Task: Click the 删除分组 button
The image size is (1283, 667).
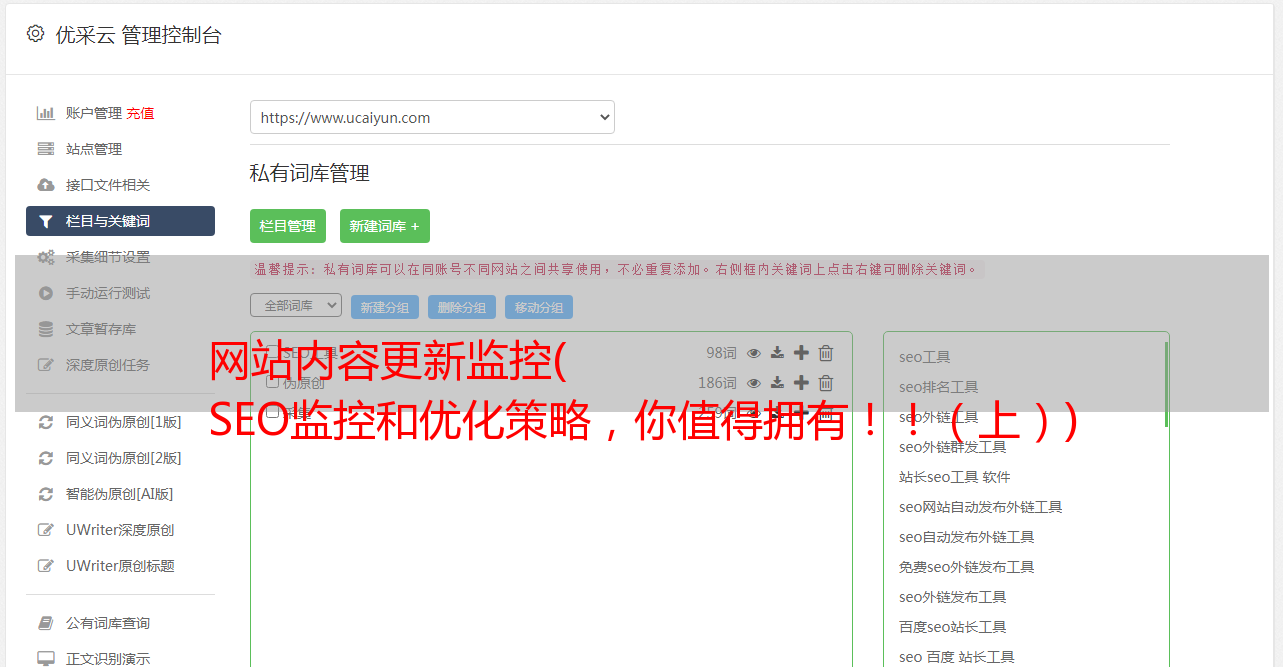Action: (x=462, y=307)
